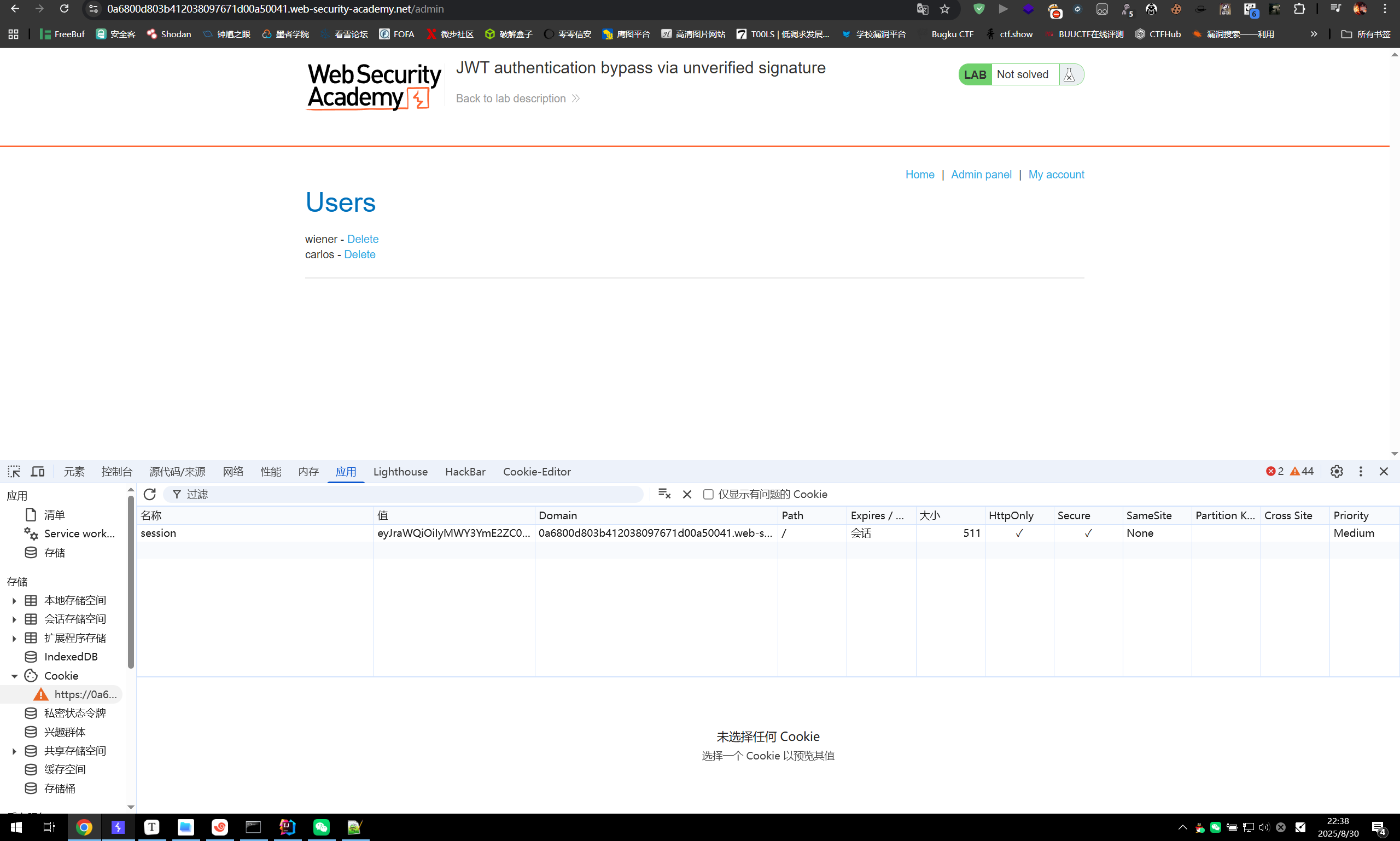1400x841 pixels.
Task: Open the Cookie-Editor DevTools tab
Action: 536,472
